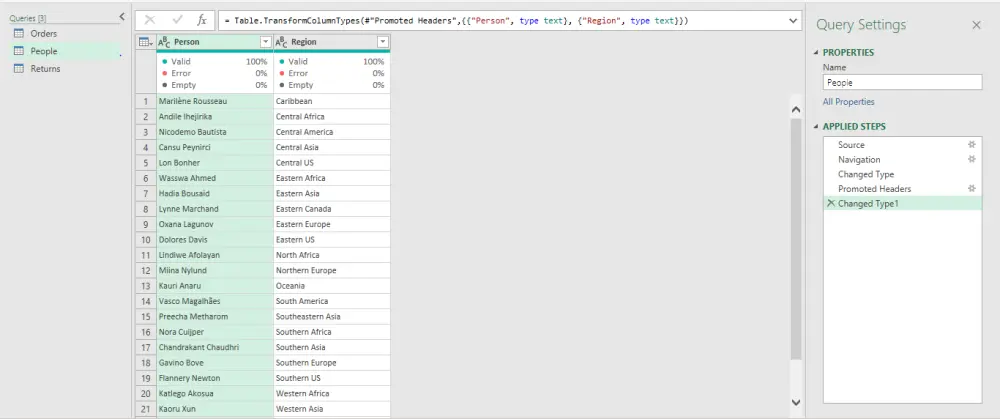Open the Source step settings gear

(971, 145)
